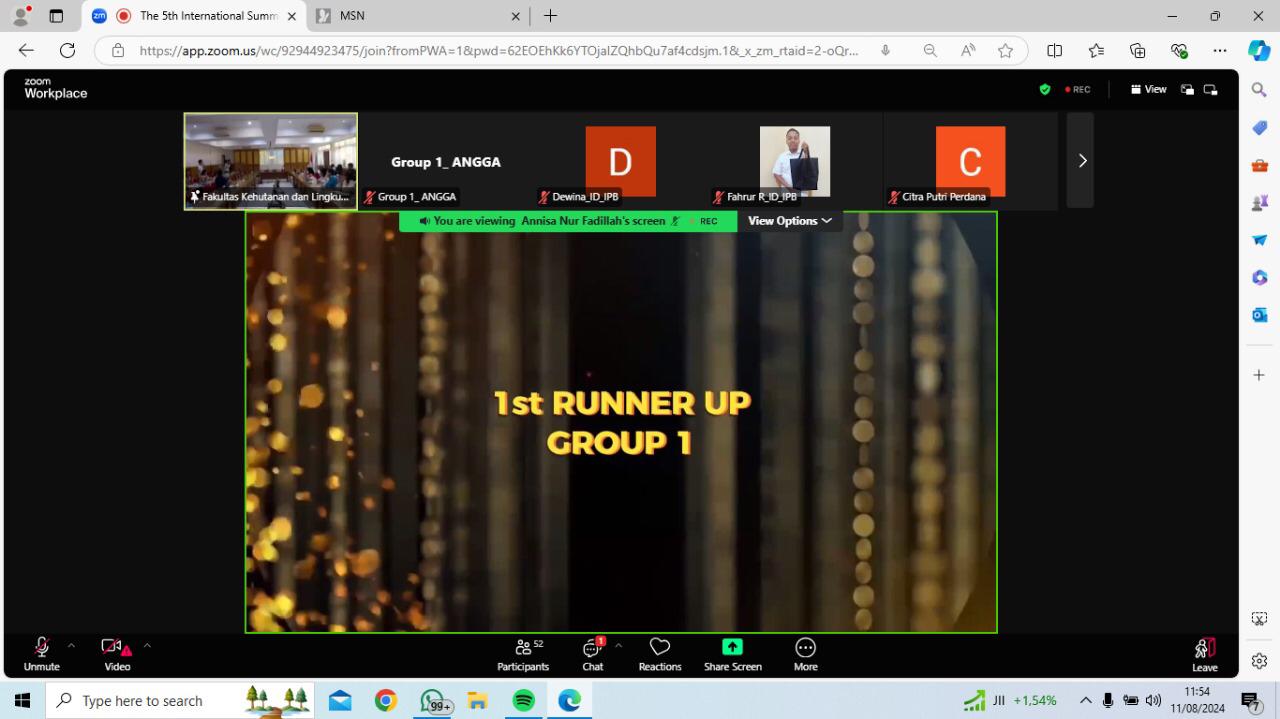Click the green shield encryption icon
This screenshot has width=1280, height=719.
point(1045,89)
